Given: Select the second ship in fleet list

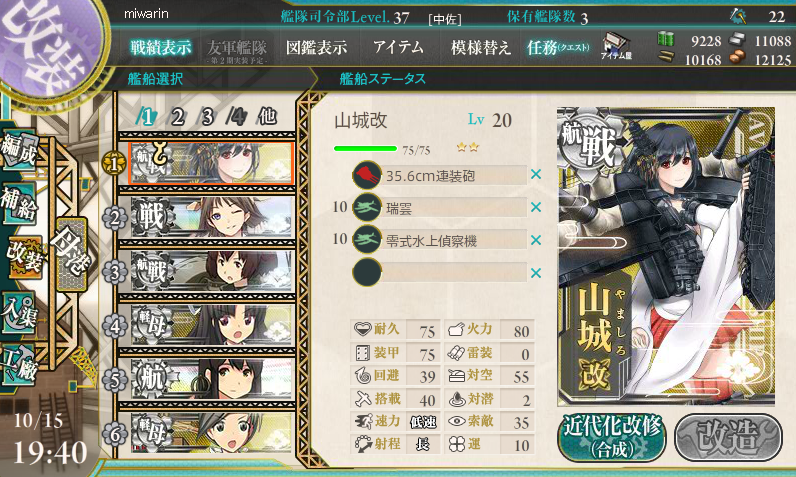Looking at the screenshot, I should [212, 218].
